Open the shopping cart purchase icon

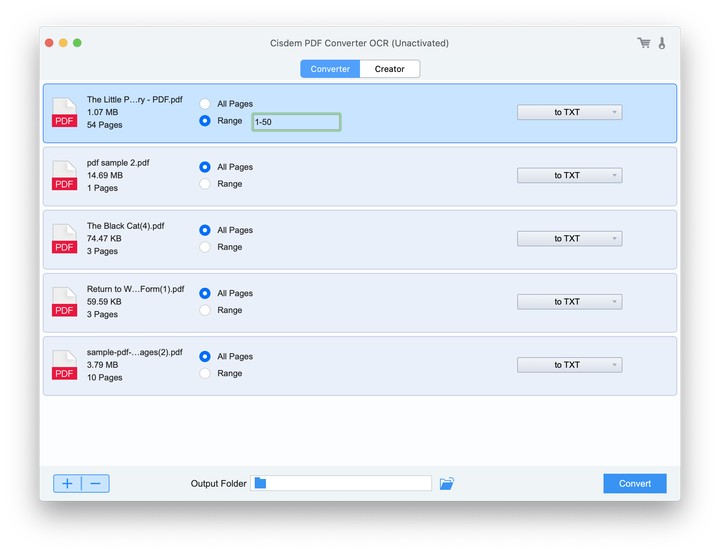point(644,43)
